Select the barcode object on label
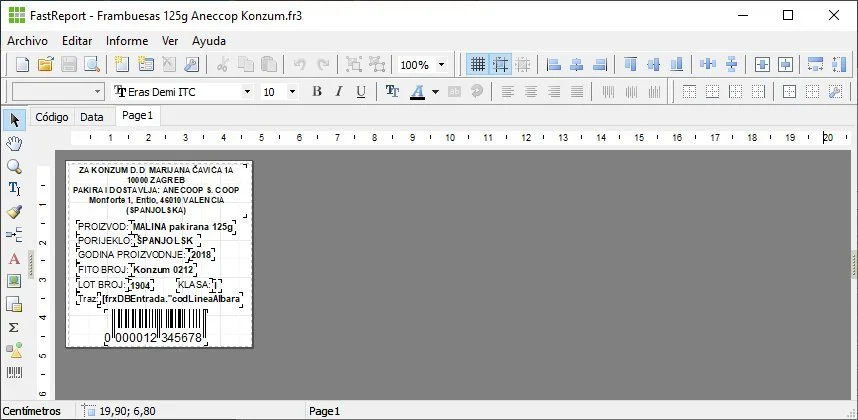This screenshot has height=420, width=858. (156, 327)
